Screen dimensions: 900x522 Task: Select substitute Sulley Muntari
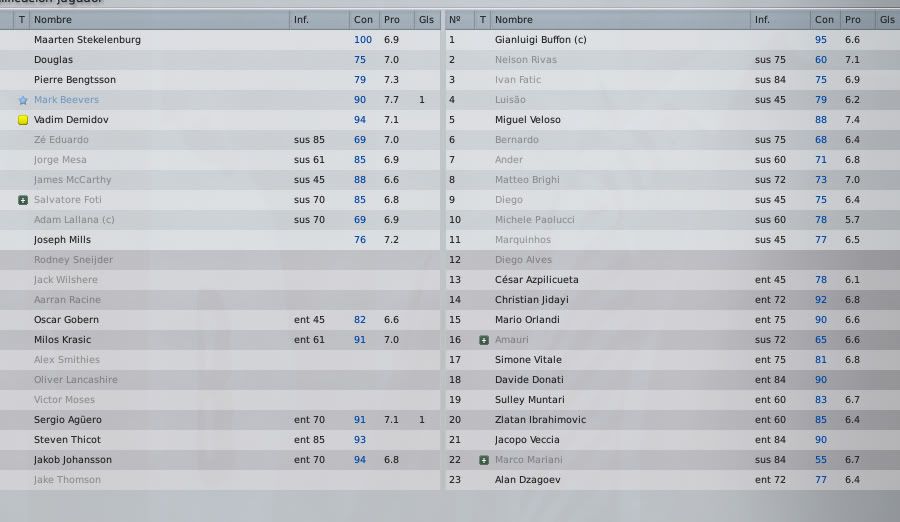pos(673,400)
